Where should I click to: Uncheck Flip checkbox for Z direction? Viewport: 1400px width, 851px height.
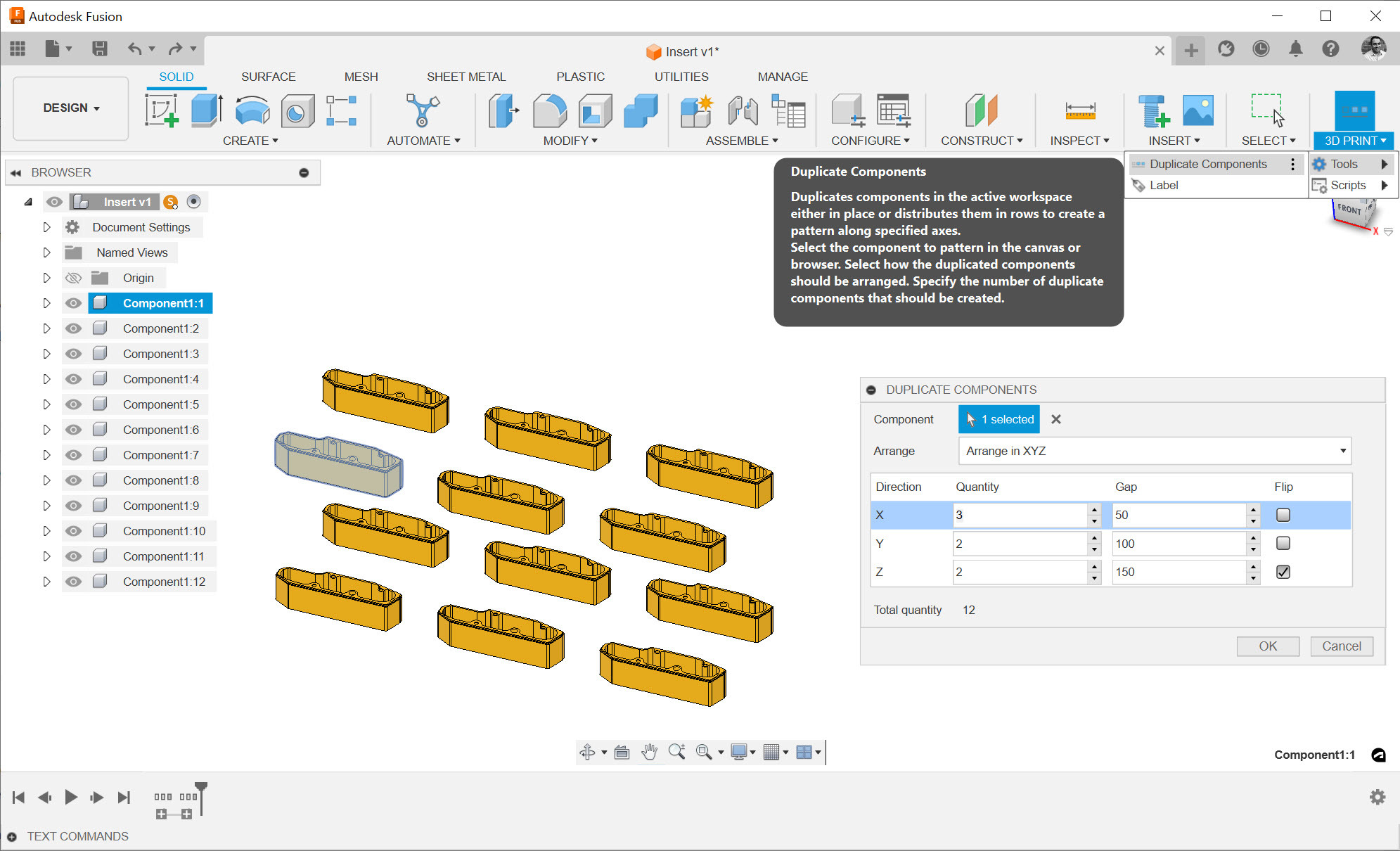1283,572
